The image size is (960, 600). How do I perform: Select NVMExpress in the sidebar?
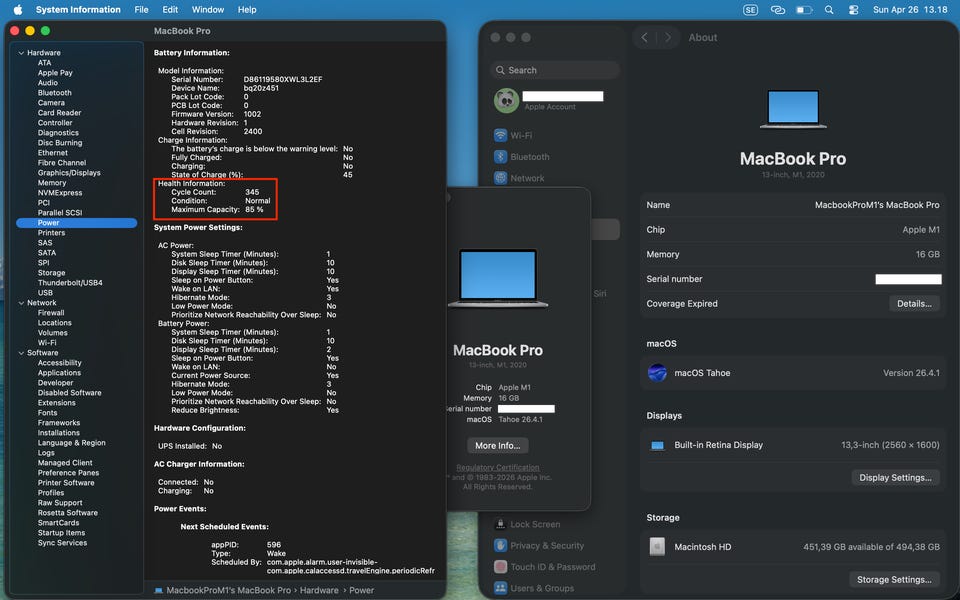60,193
